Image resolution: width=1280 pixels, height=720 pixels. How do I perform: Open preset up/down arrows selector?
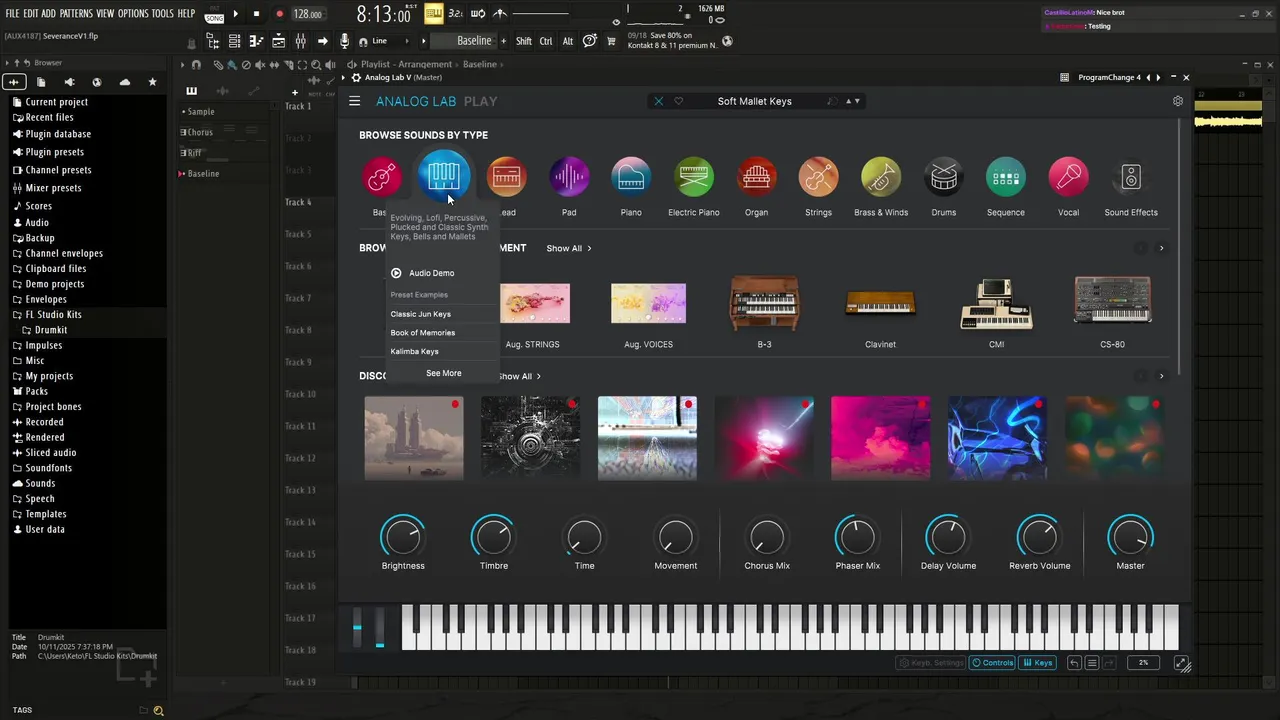point(853,101)
